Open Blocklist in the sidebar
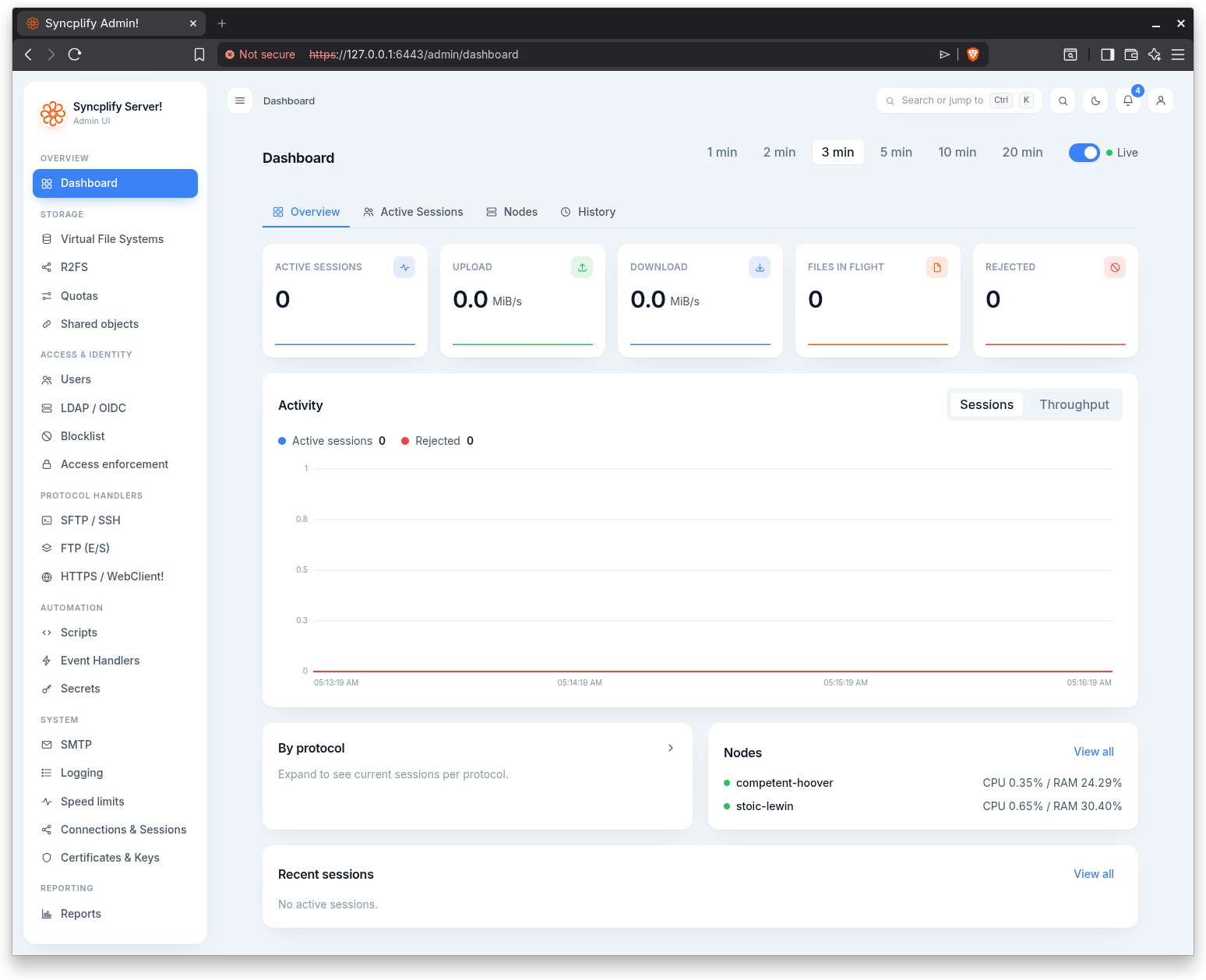 coord(115,436)
